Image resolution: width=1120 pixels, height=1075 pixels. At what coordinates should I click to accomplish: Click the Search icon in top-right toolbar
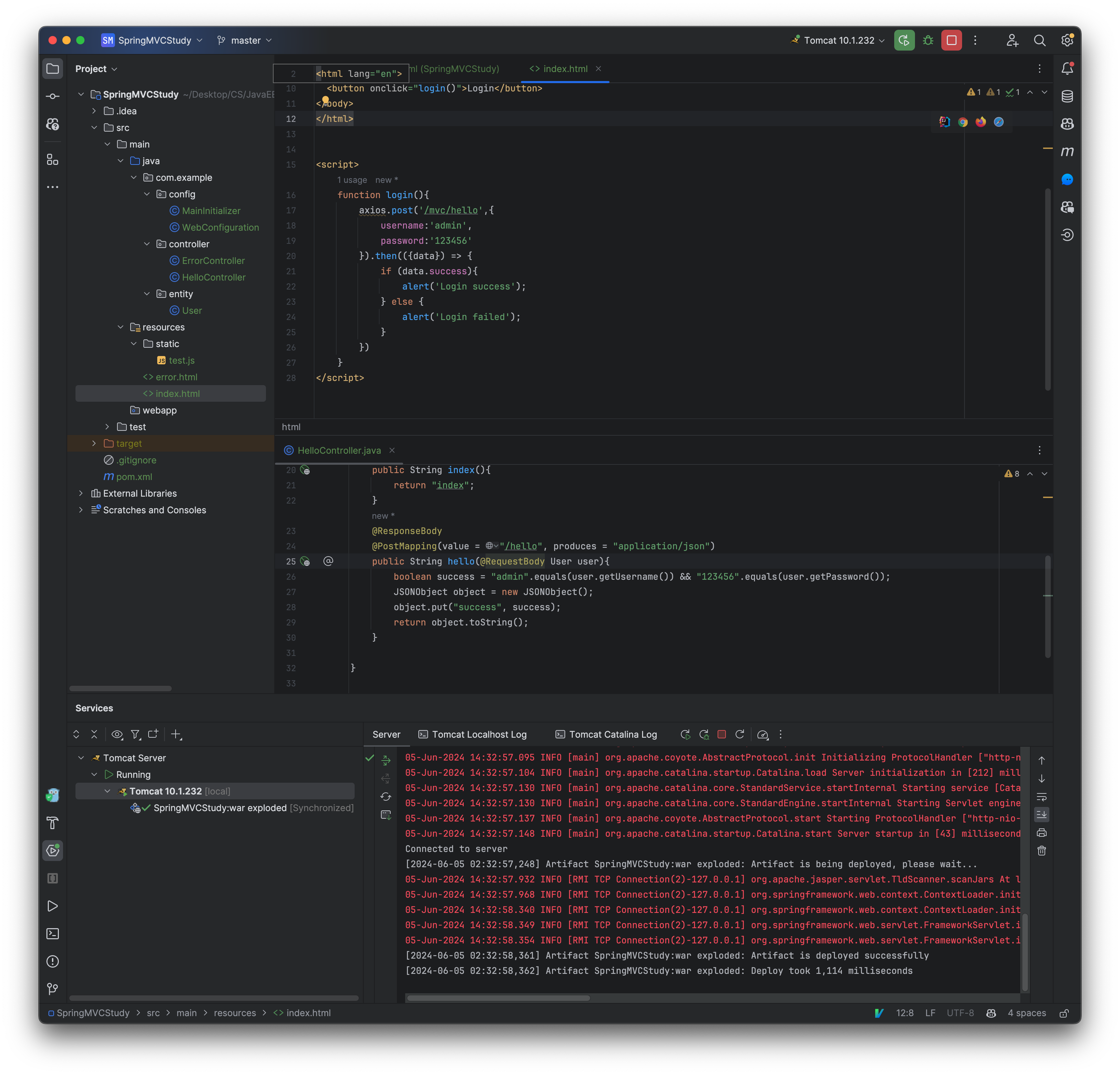[x=1038, y=40]
